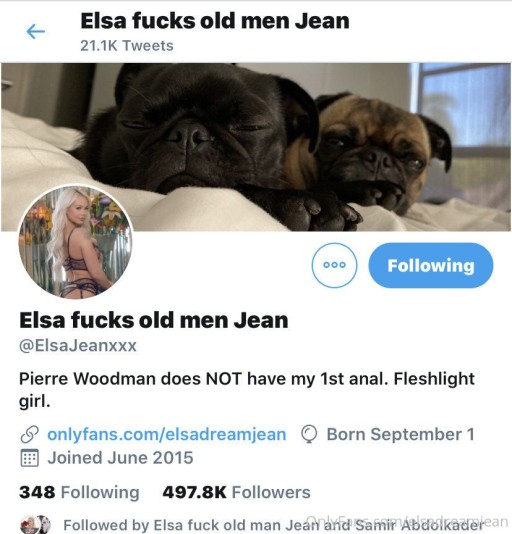The width and height of the screenshot is (512, 534).
Task: Open the 348 Following list
Action: tap(79, 492)
